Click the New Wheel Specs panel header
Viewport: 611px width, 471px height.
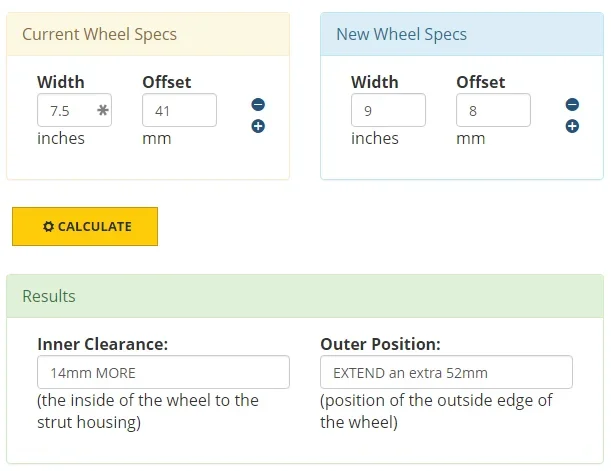462,34
